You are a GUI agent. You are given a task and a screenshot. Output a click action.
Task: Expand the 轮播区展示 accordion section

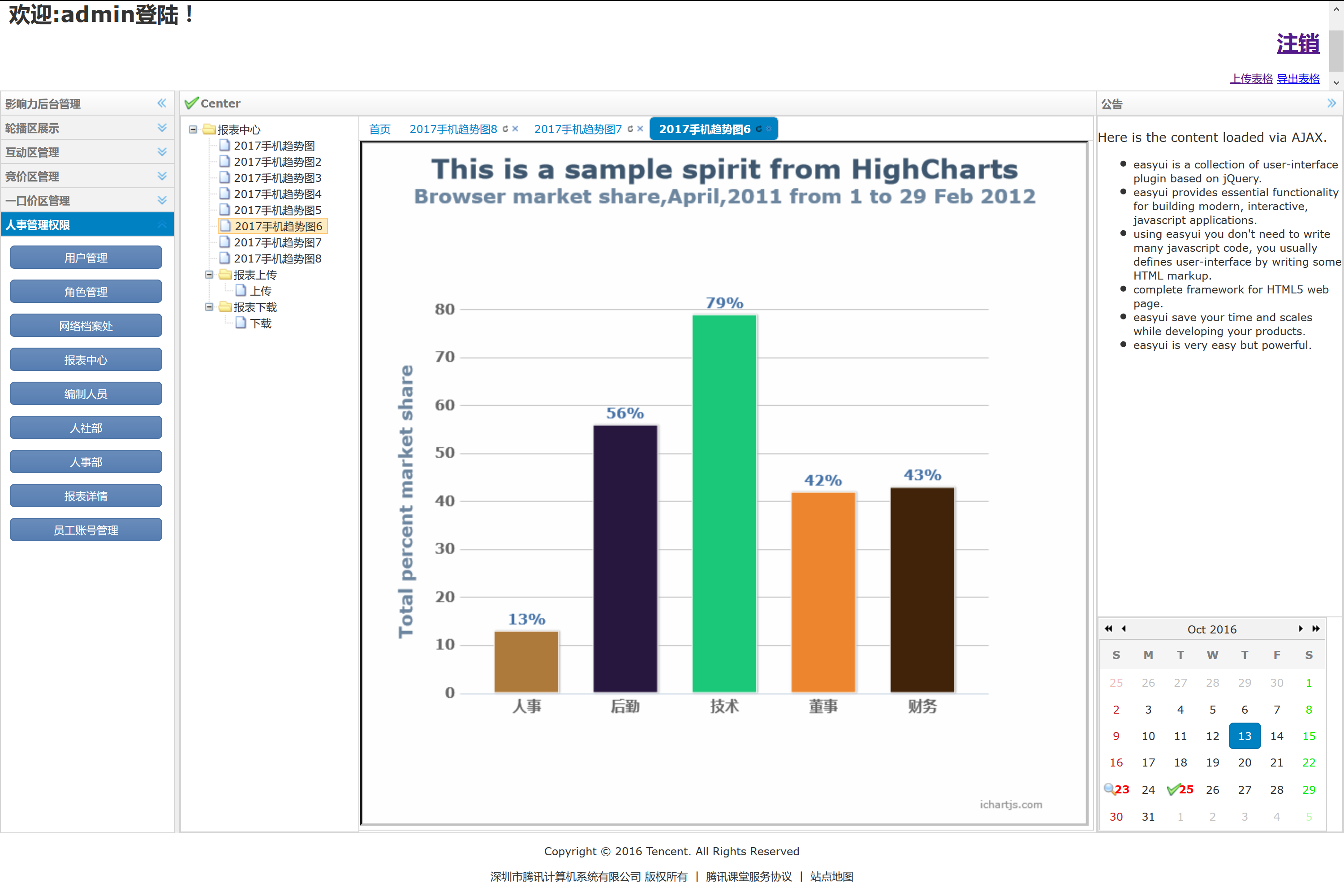tap(162, 128)
